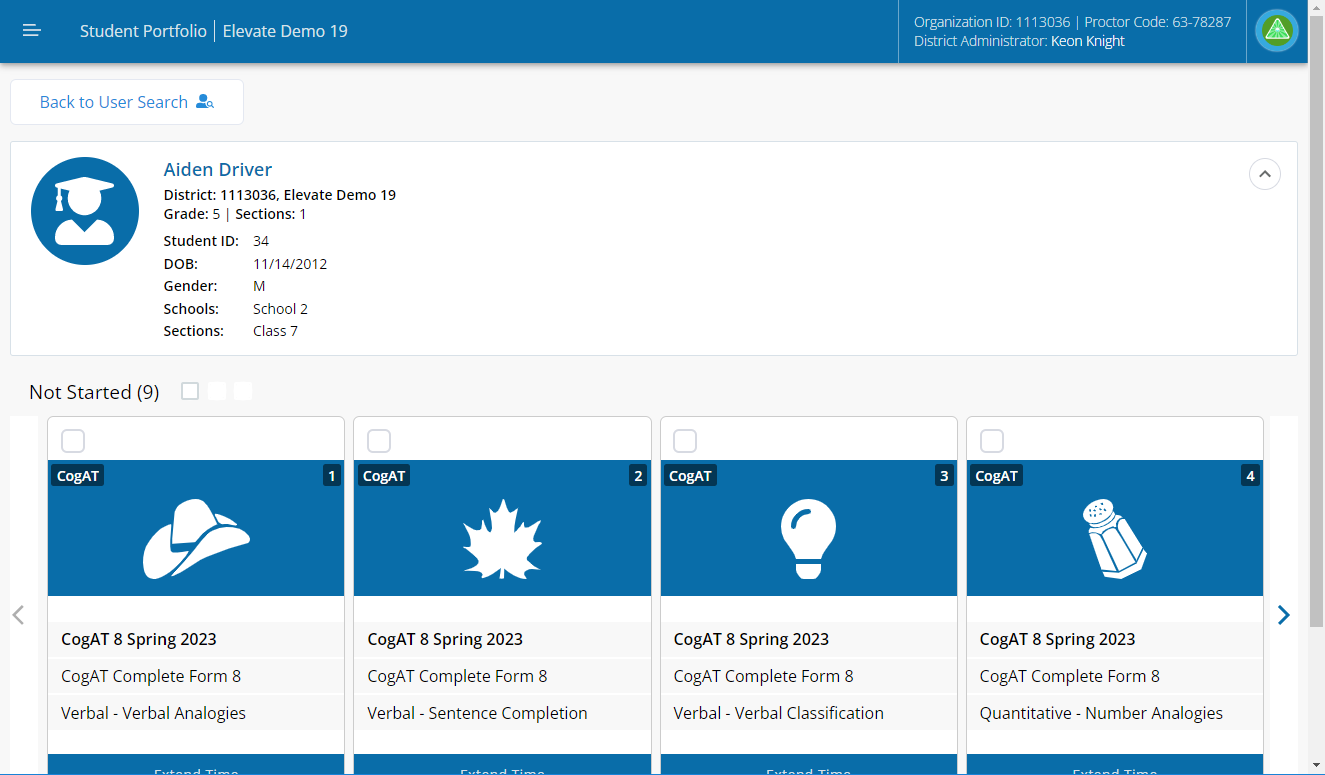The image size is (1325, 775).
Task: Click the number 2 badge on second card
Action: pos(638,476)
